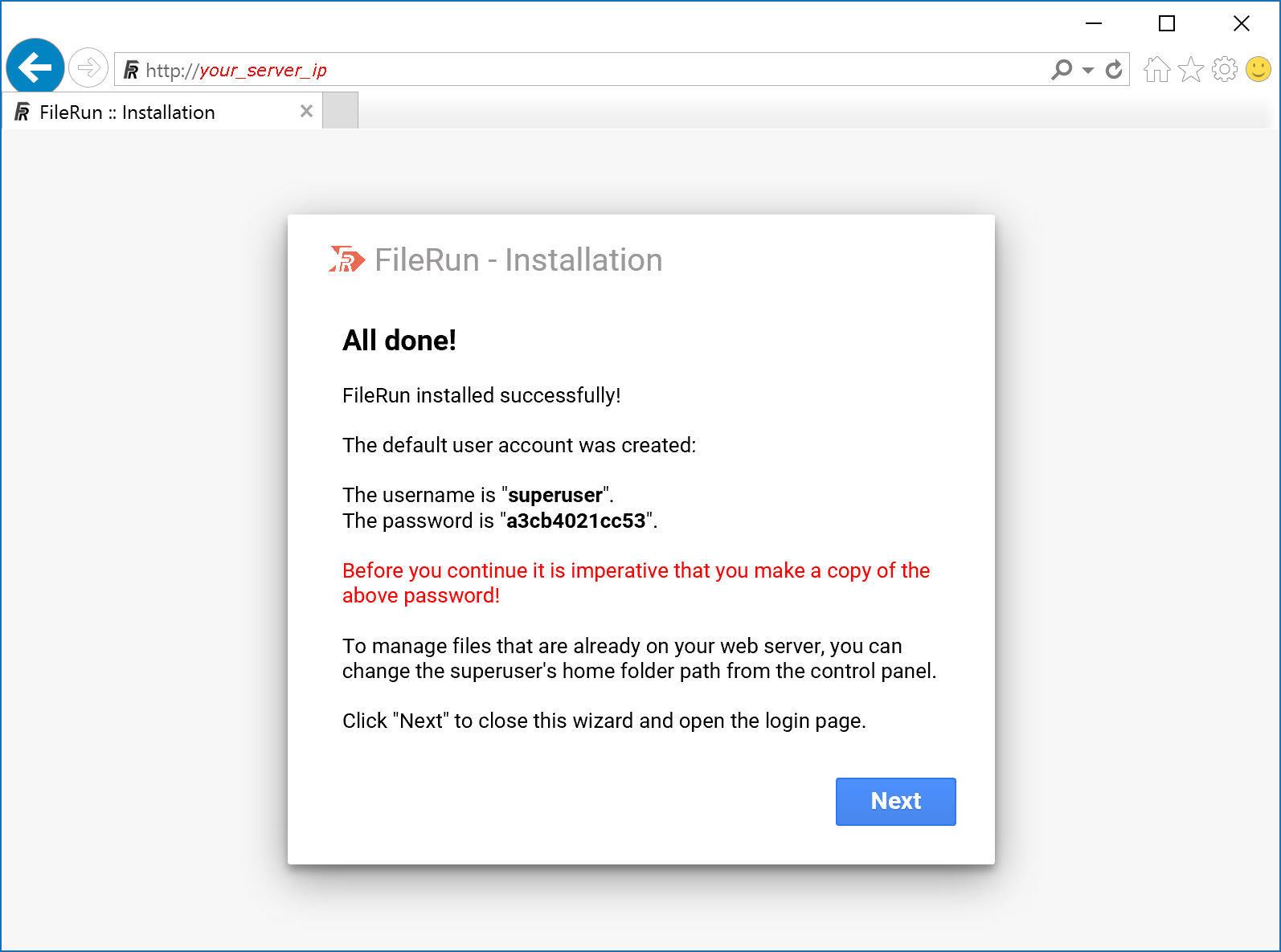Click the browser Back arrow button
This screenshot has height=952, width=1281.
(x=35, y=67)
